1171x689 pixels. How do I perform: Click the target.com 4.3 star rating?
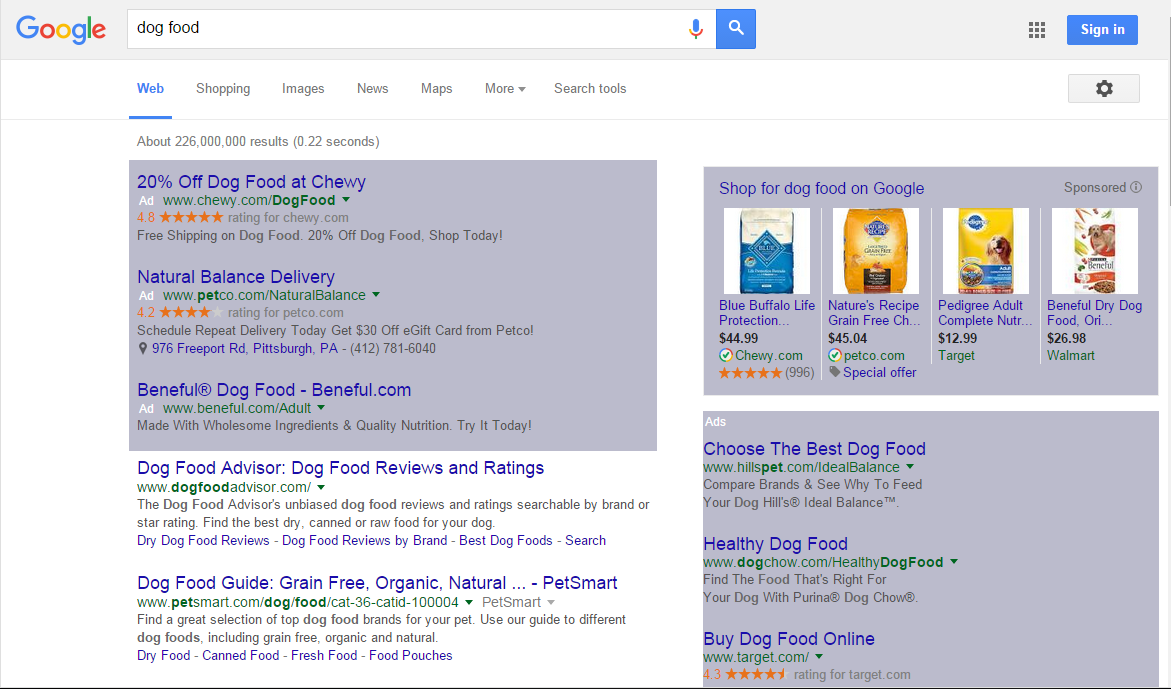756,674
